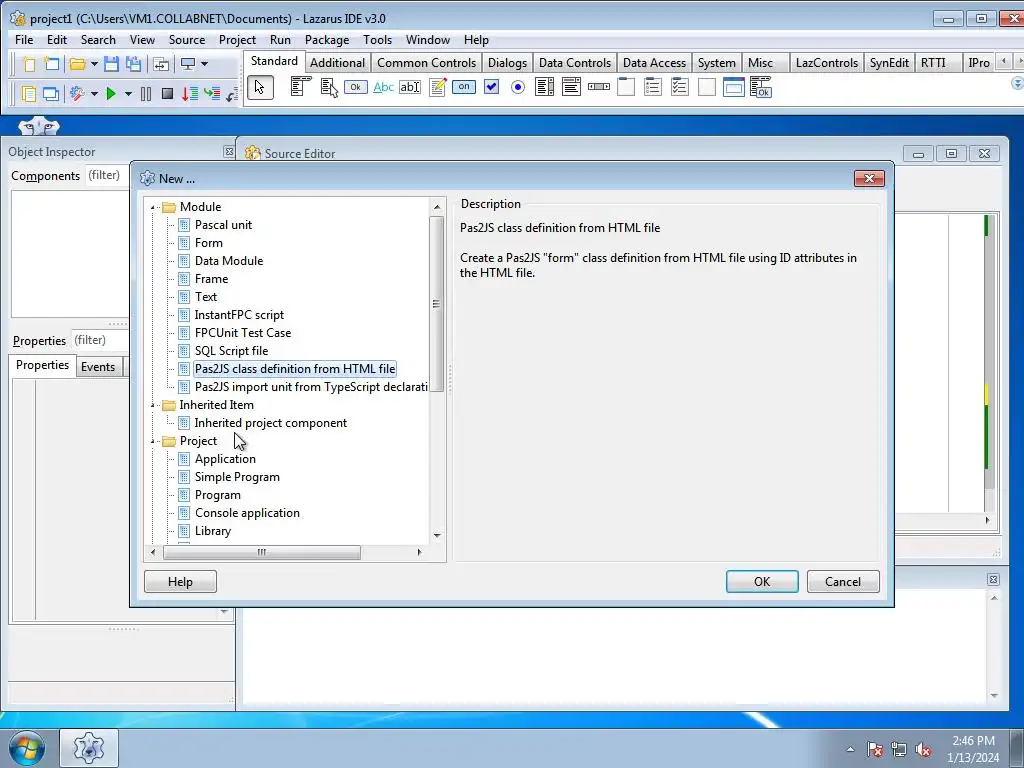Open the Package menu
Screen dimensions: 1024x768
[x=327, y=40]
